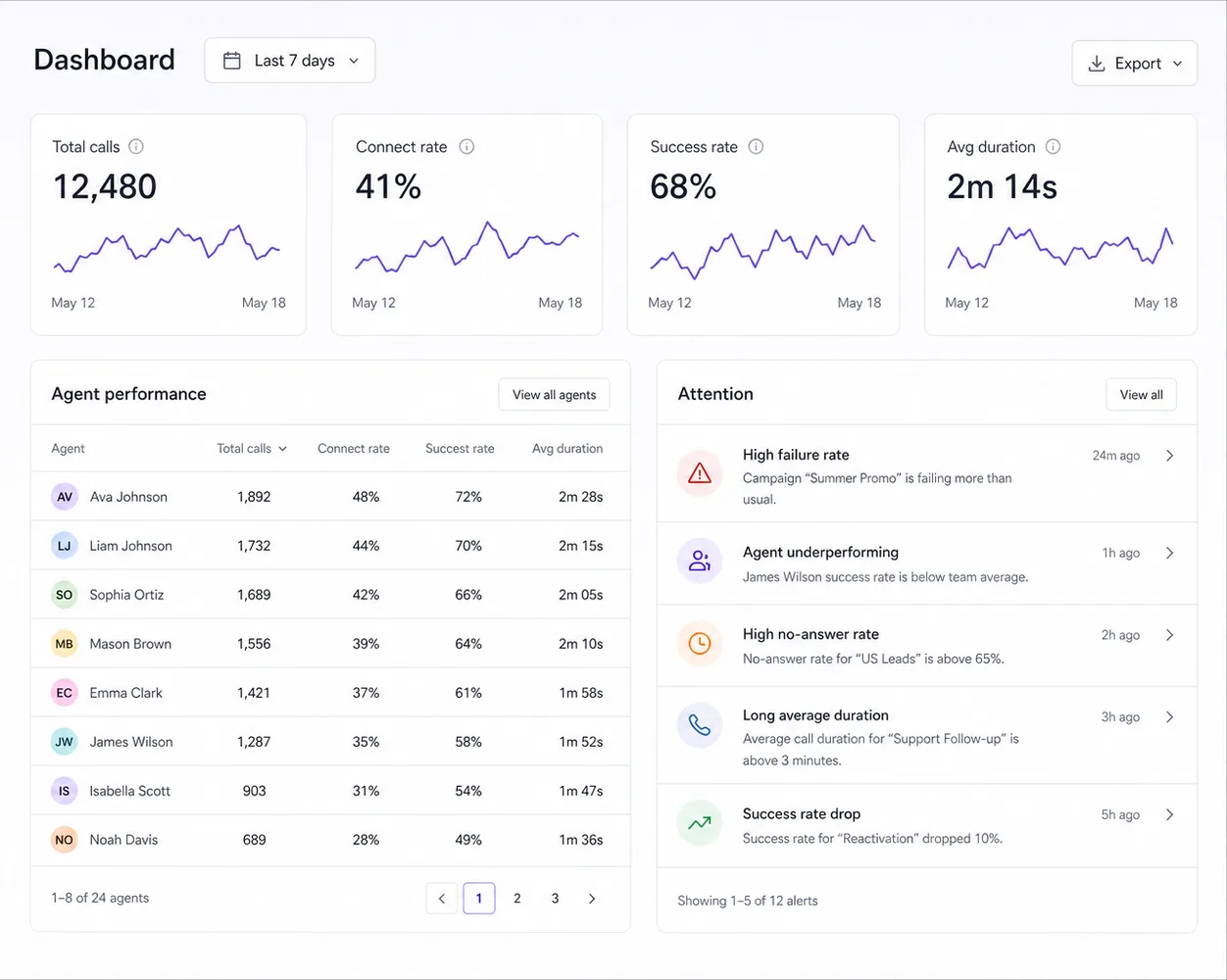Click the info icon next to Total calls
This screenshot has height=980, width=1227.
click(136, 147)
